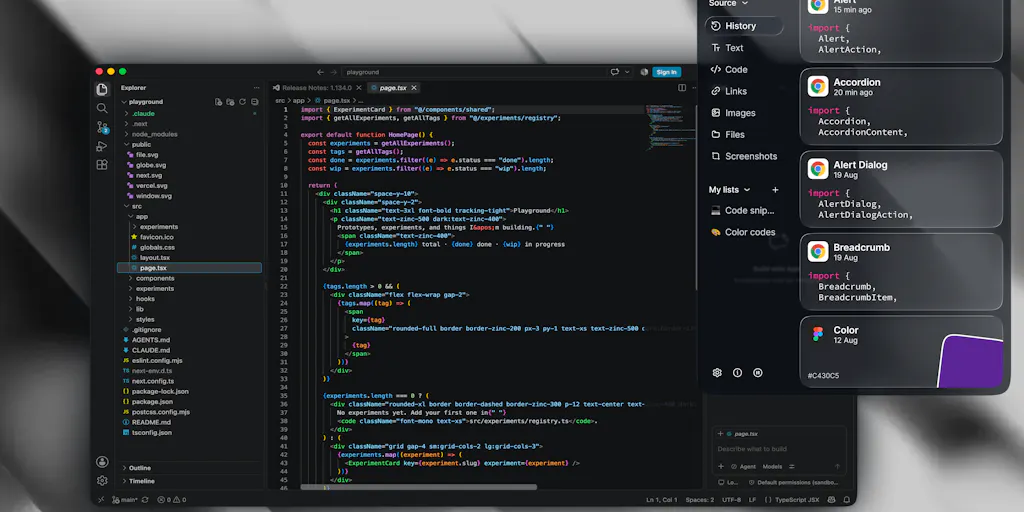Open the Extensions view

(102, 165)
